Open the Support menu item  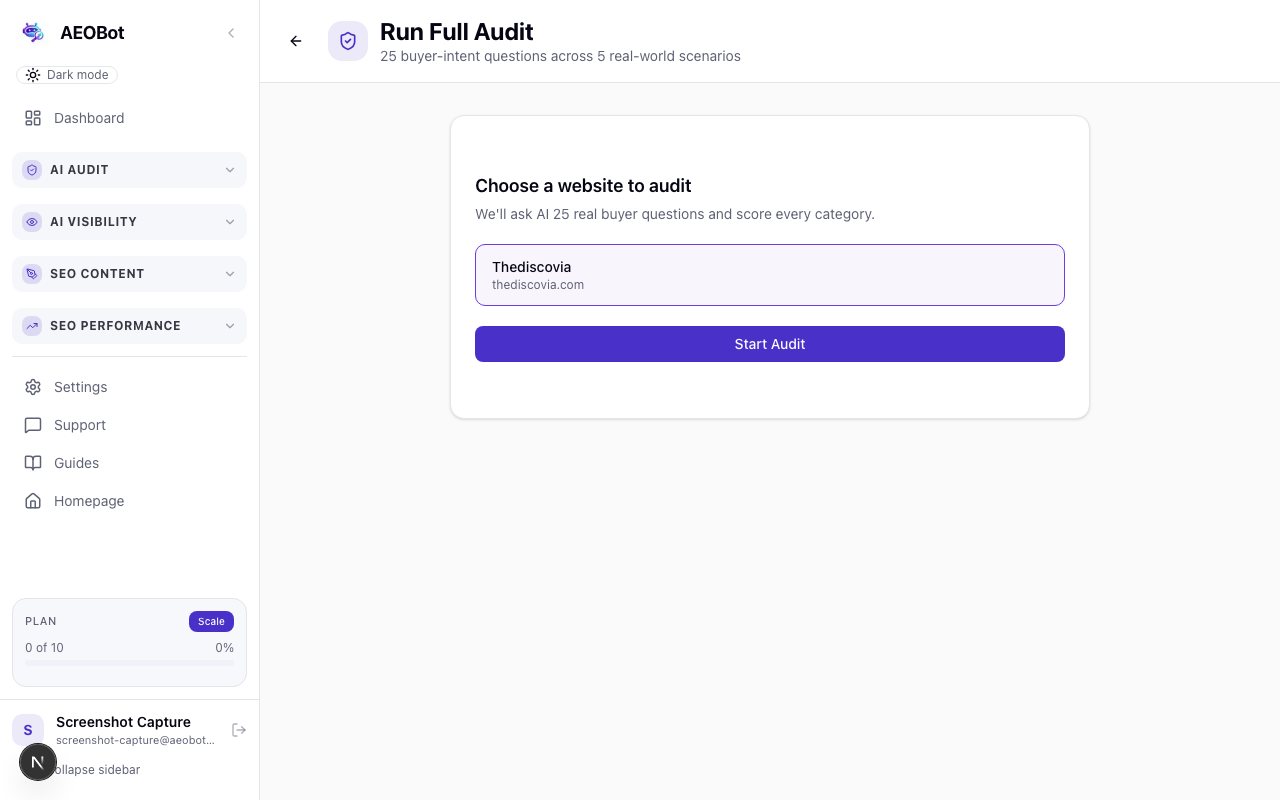[x=129, y=425]
